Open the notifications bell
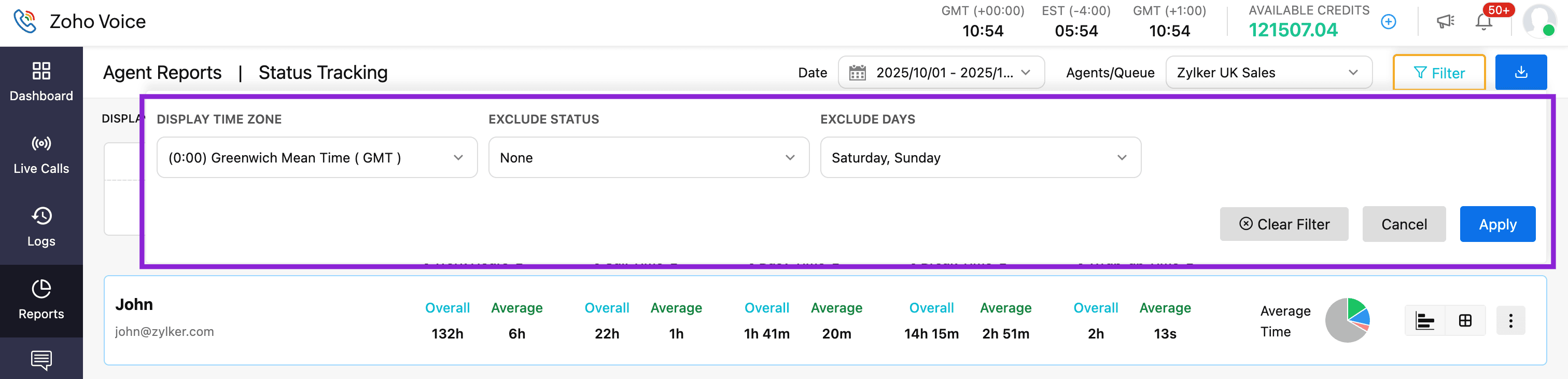 coord(1483,22)
